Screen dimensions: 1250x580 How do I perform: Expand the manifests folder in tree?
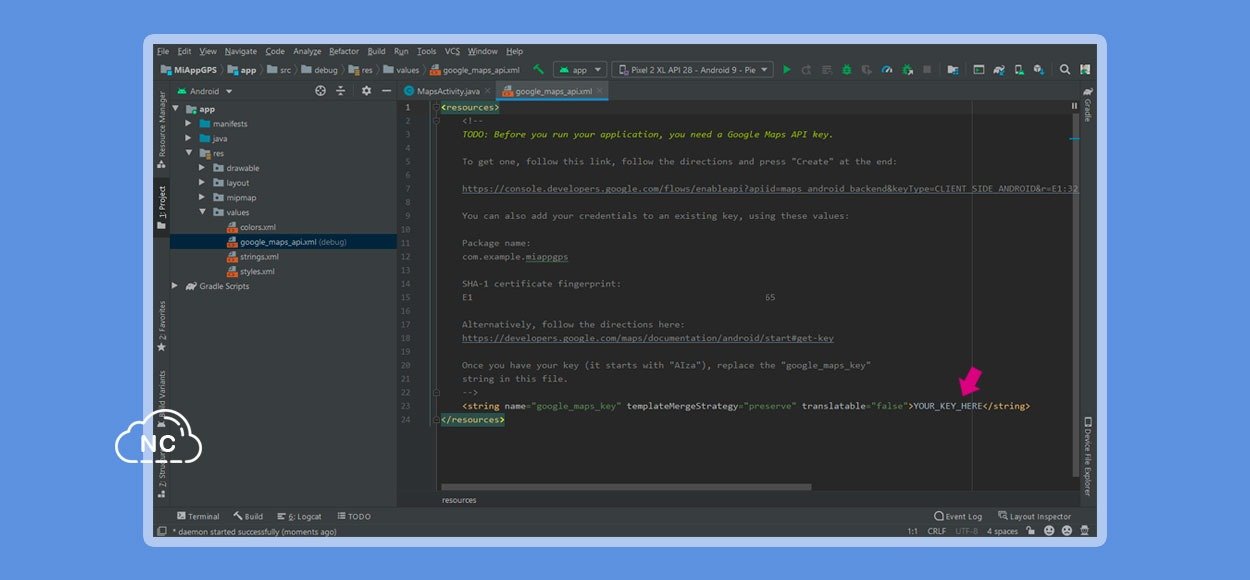(x=188, y=124)
